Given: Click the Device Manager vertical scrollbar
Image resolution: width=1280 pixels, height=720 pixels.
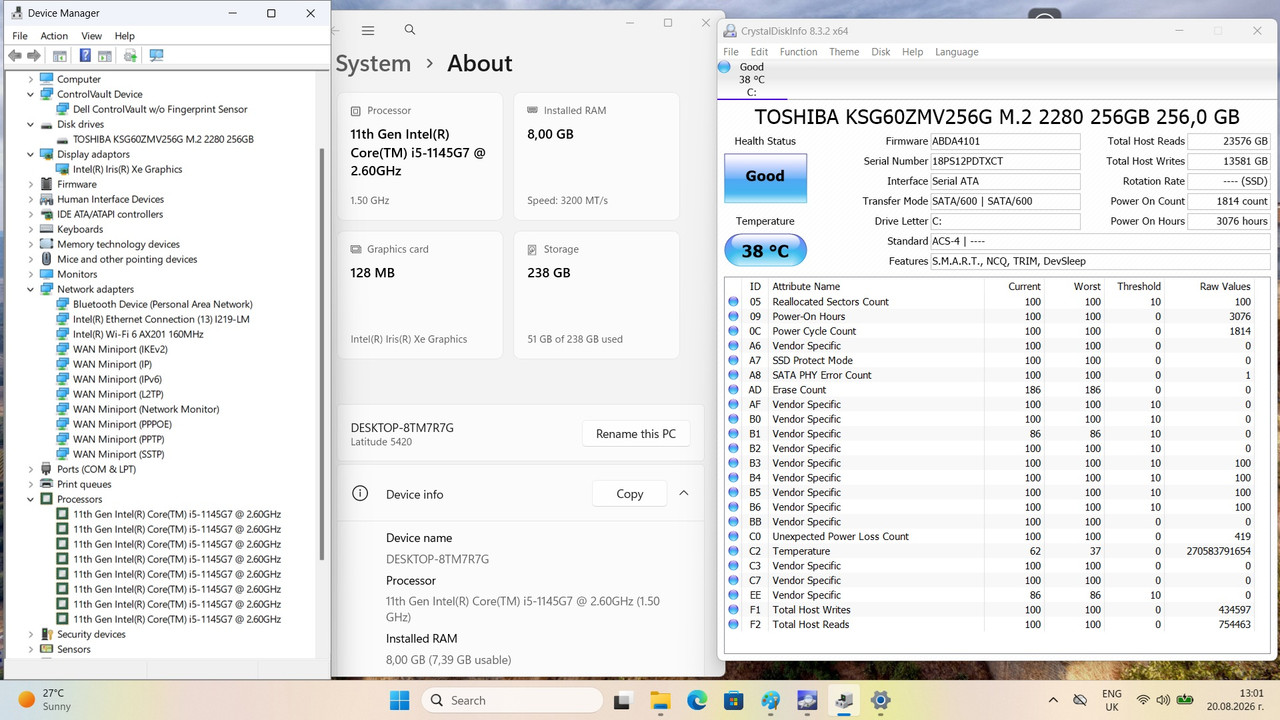Looking at the screenshot, I should click(321, 355).
